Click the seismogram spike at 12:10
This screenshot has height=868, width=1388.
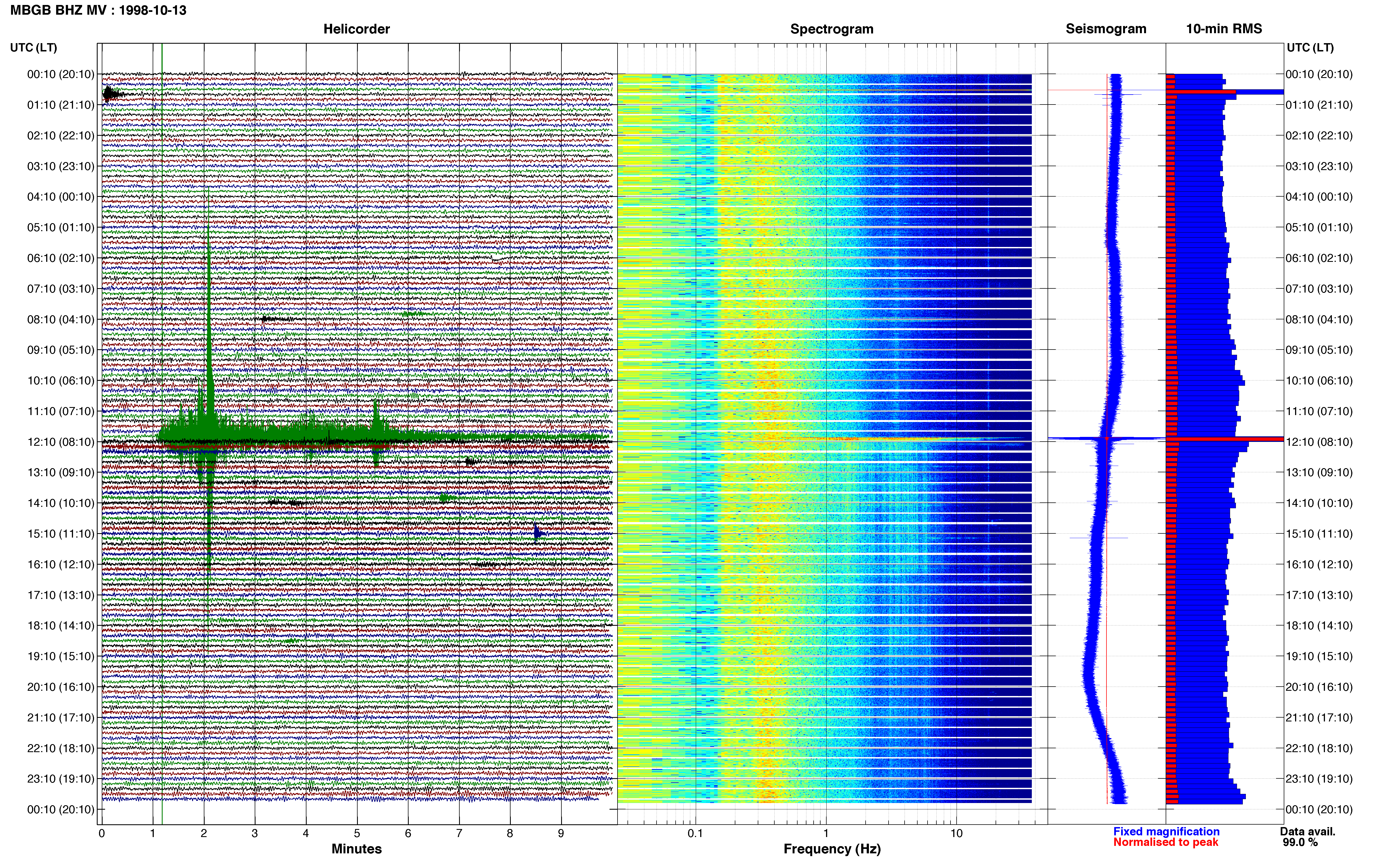pos(1107,439)
